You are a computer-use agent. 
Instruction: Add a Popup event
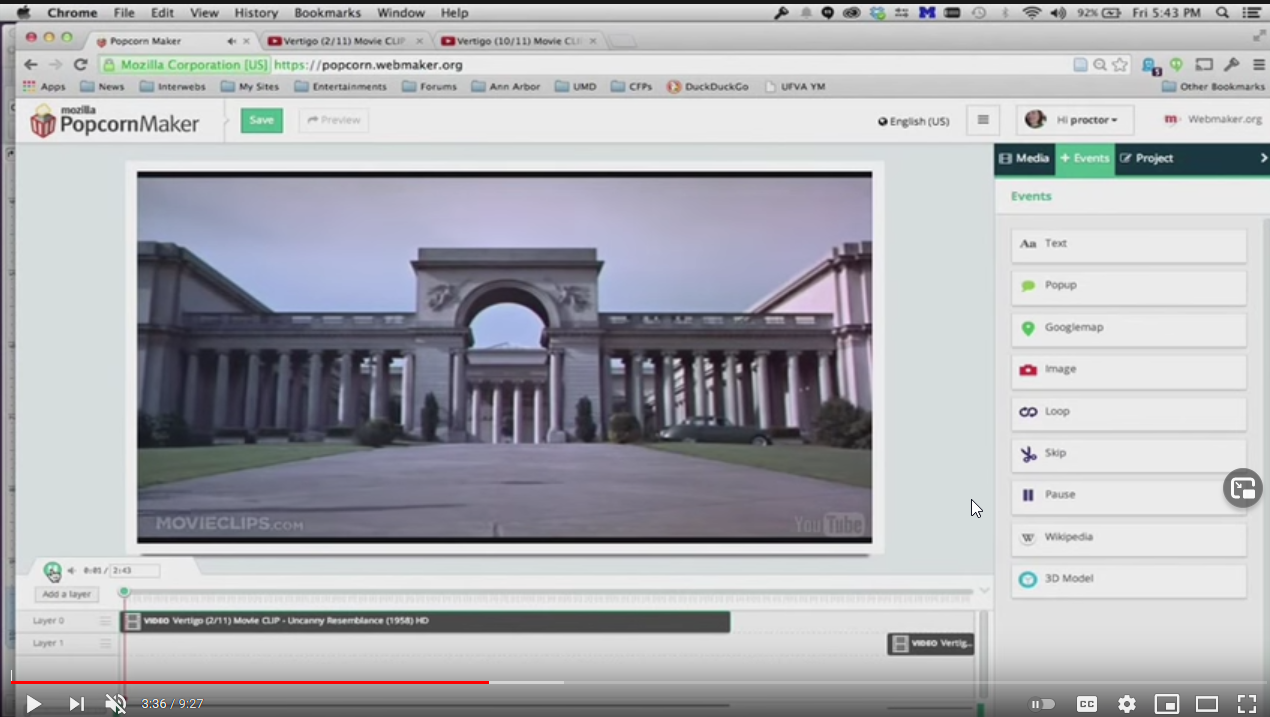[x=1129, y=286]
